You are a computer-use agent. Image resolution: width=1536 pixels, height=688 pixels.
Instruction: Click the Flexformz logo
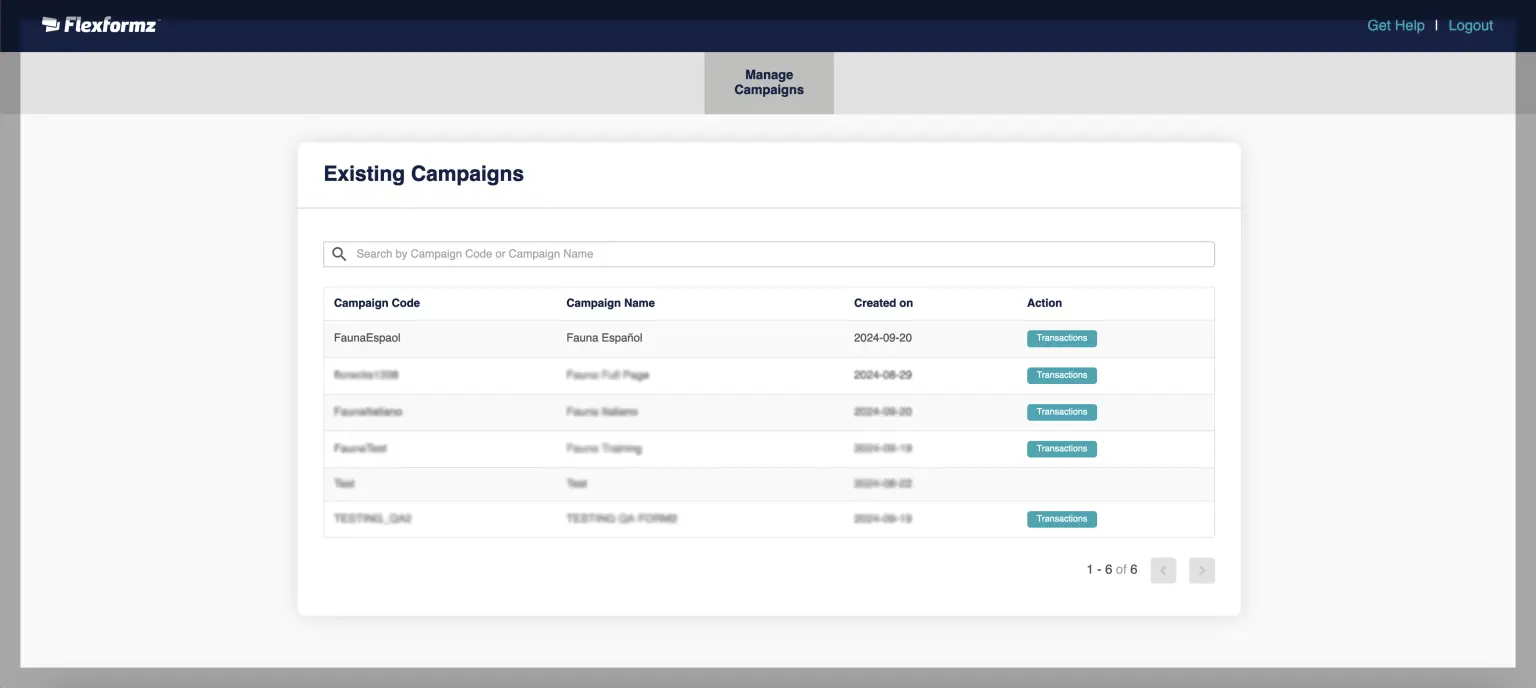pos(100,25)
